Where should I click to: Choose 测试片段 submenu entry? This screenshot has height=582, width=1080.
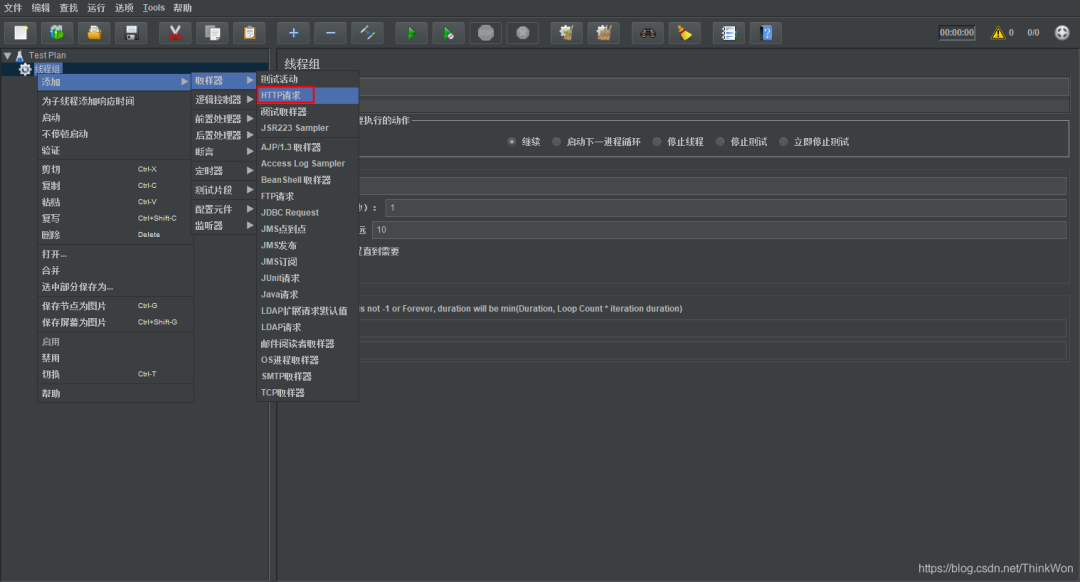click(x=224, y=190)
